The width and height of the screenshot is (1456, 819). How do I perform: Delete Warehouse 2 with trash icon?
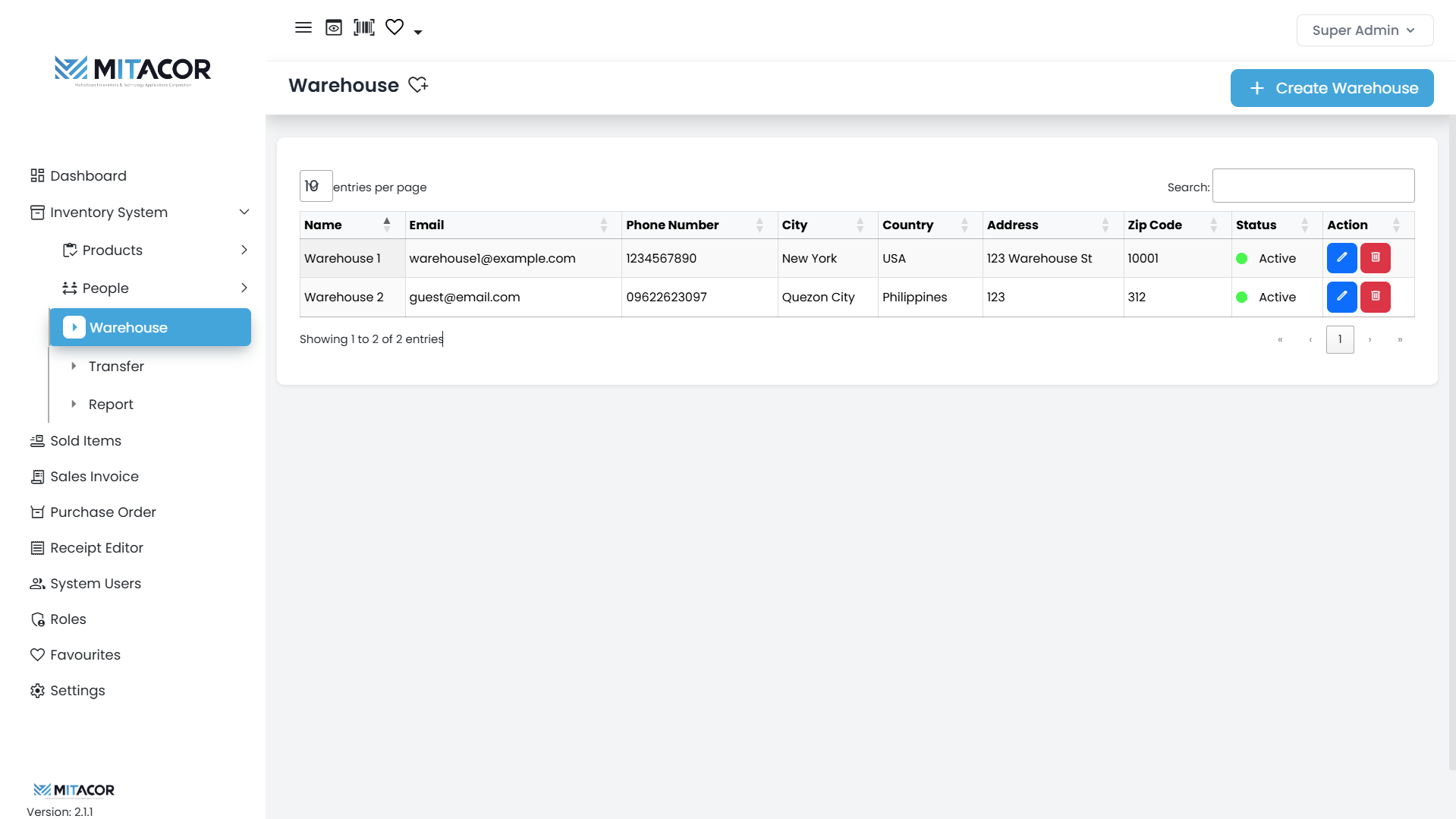(1375, 297)
